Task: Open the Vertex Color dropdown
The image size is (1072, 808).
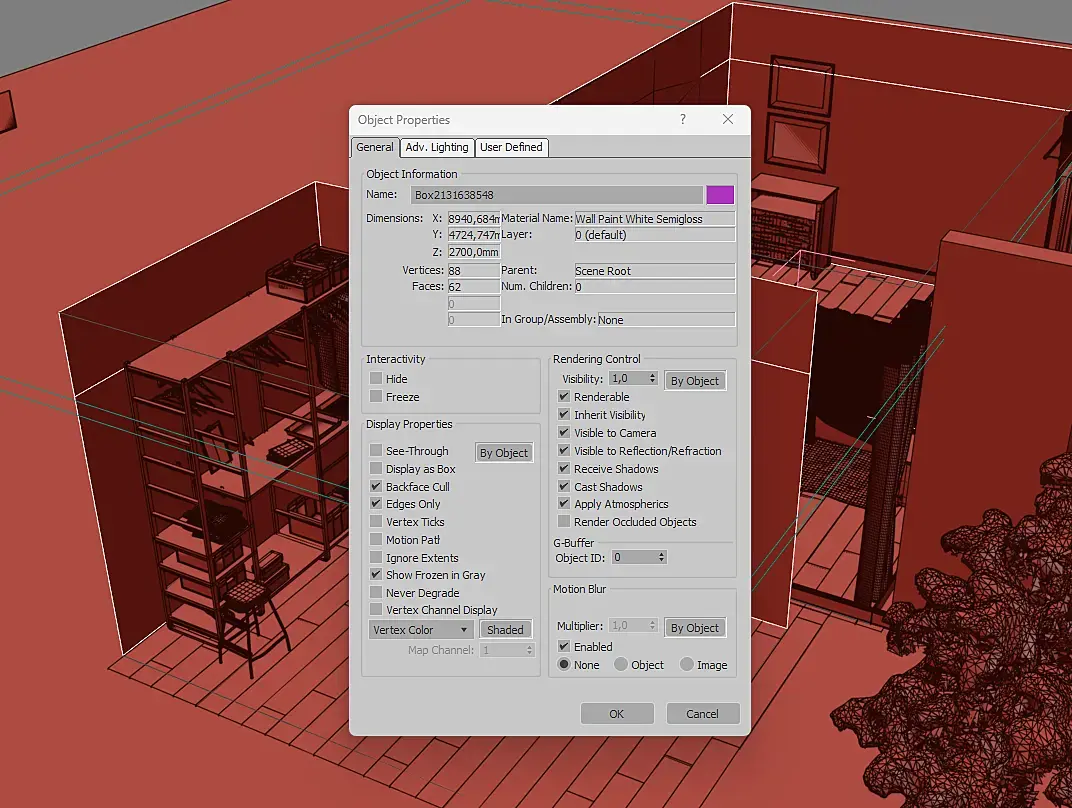Action: [x=421, y=630]
